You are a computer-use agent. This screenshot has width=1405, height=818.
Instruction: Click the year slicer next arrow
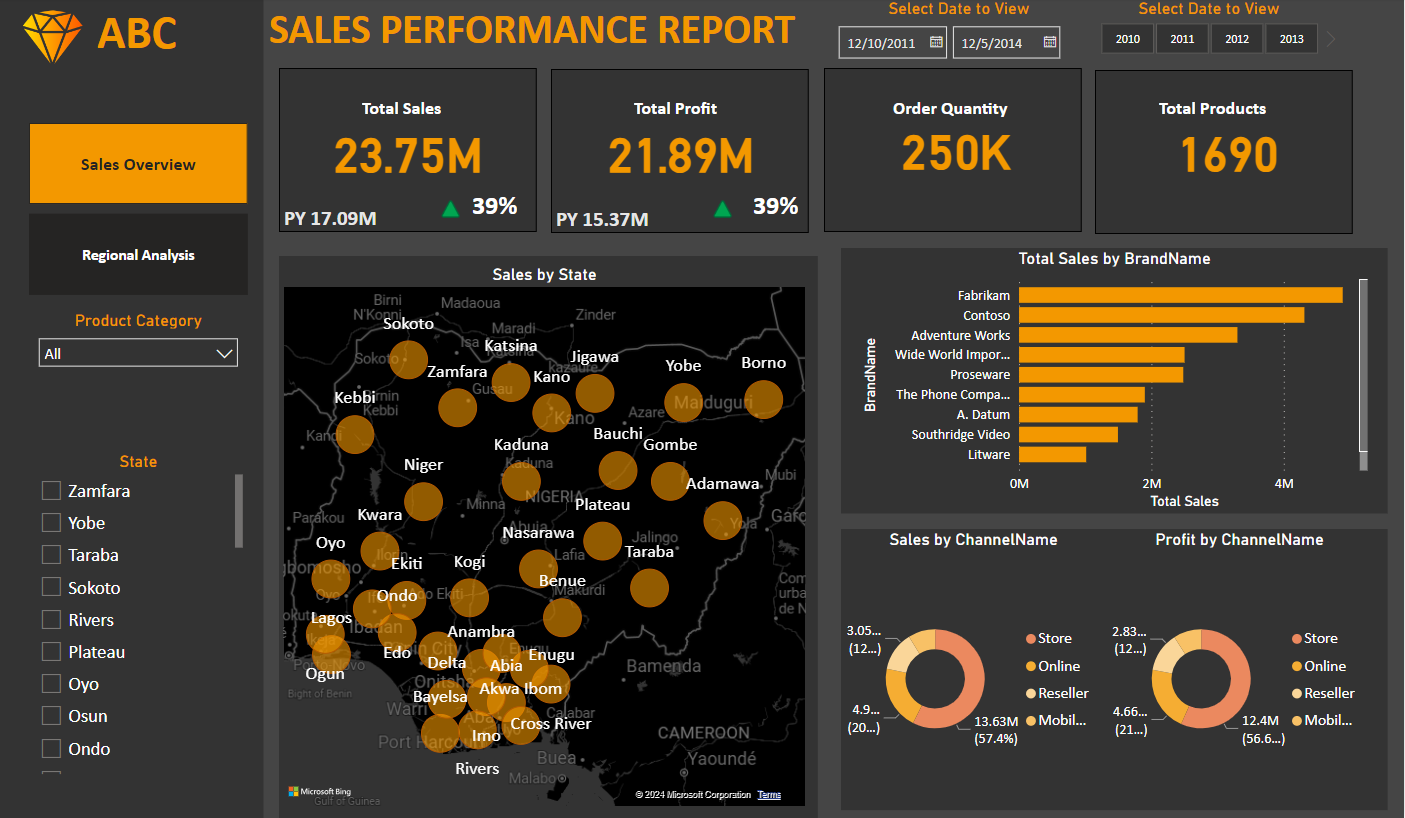(1331, 40)
